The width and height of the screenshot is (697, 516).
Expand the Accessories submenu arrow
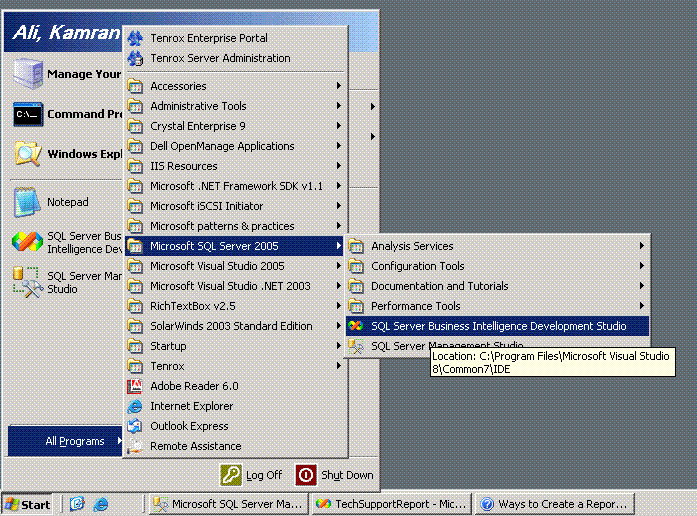click(339, 85)
